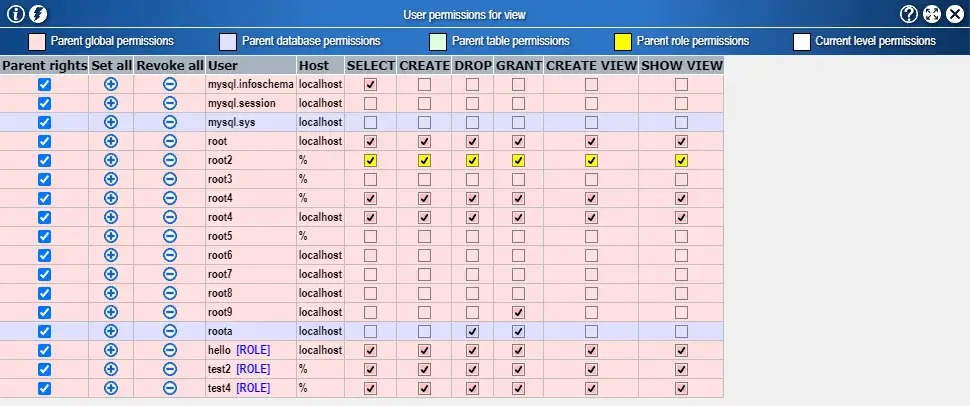Uncheck SELECT for mysql.infoschema

(x=371, y=85)
